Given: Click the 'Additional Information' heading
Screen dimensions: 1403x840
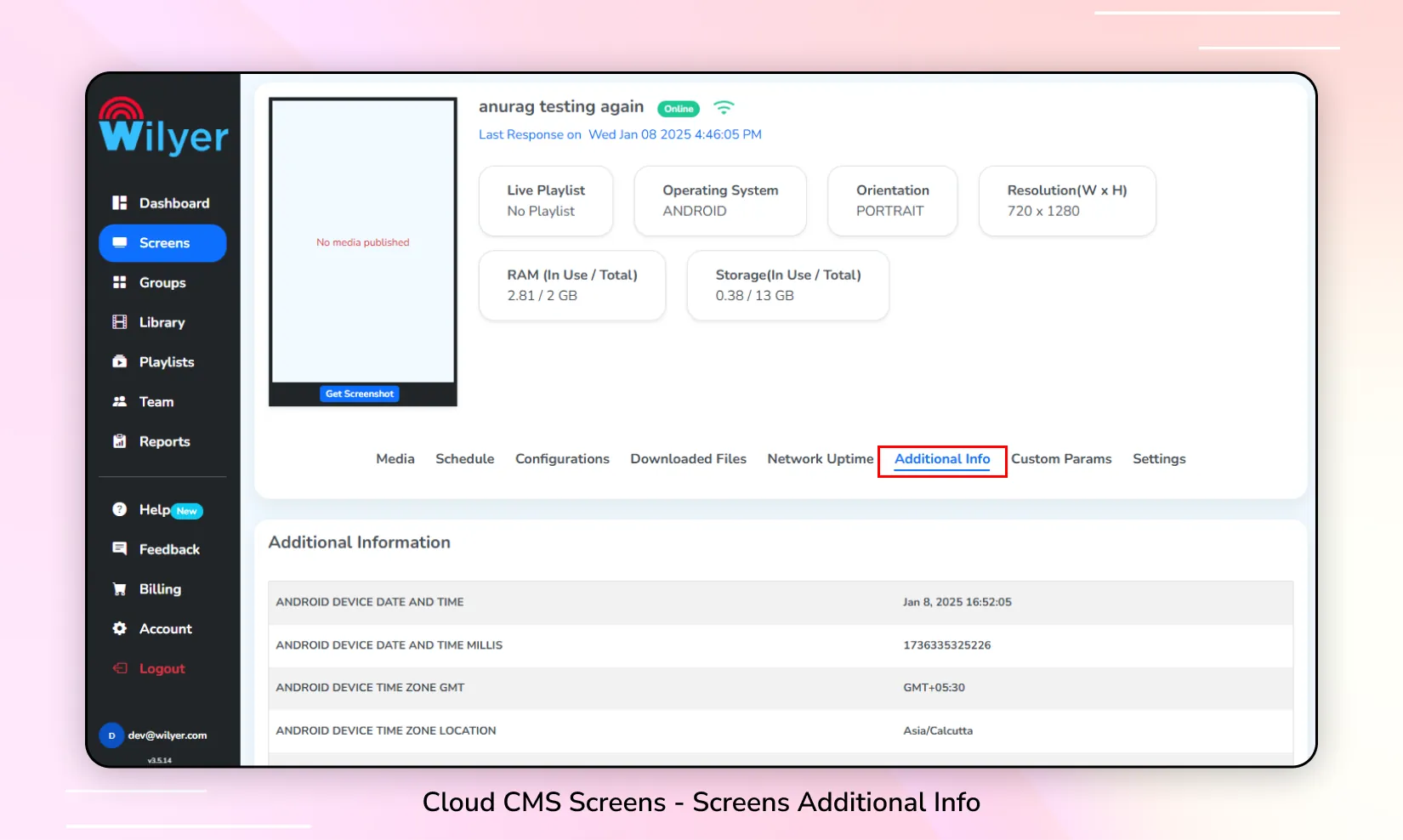Looking at the screenshot, I should (x=360, y=542).
